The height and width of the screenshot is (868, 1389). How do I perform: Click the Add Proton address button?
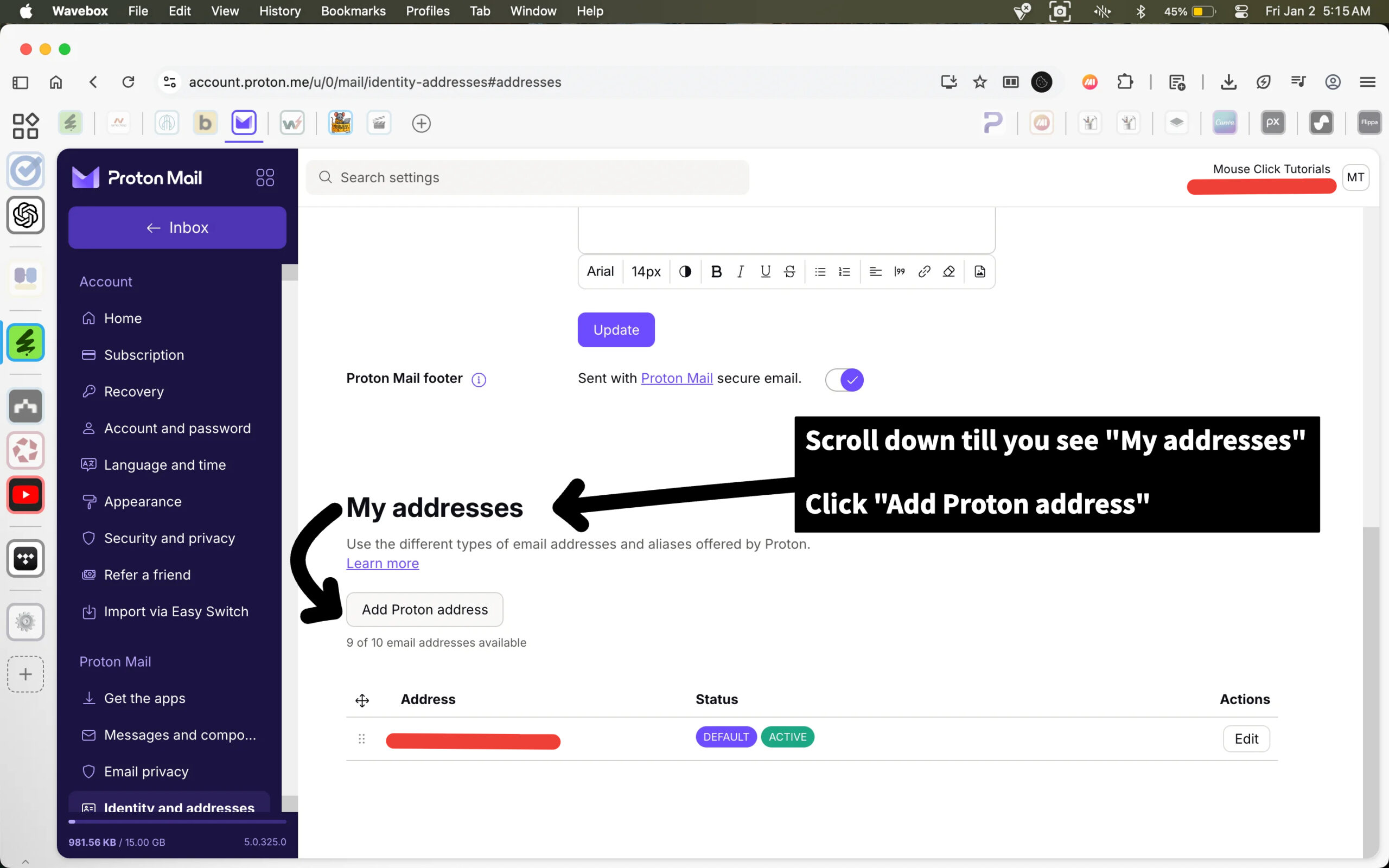click(425, 609)
